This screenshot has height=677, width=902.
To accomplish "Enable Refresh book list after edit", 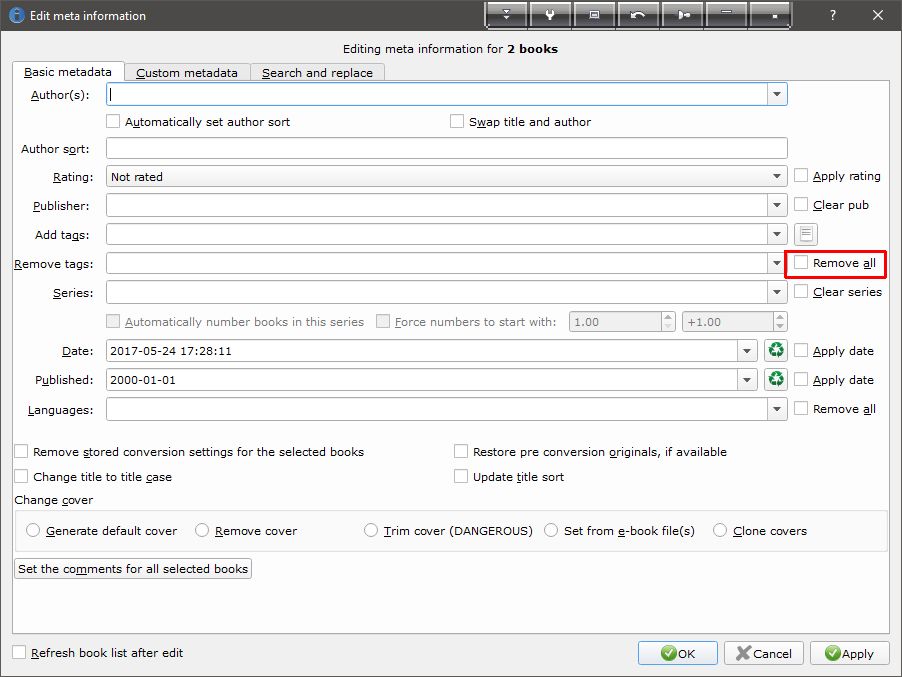I will tap(19, 652).
